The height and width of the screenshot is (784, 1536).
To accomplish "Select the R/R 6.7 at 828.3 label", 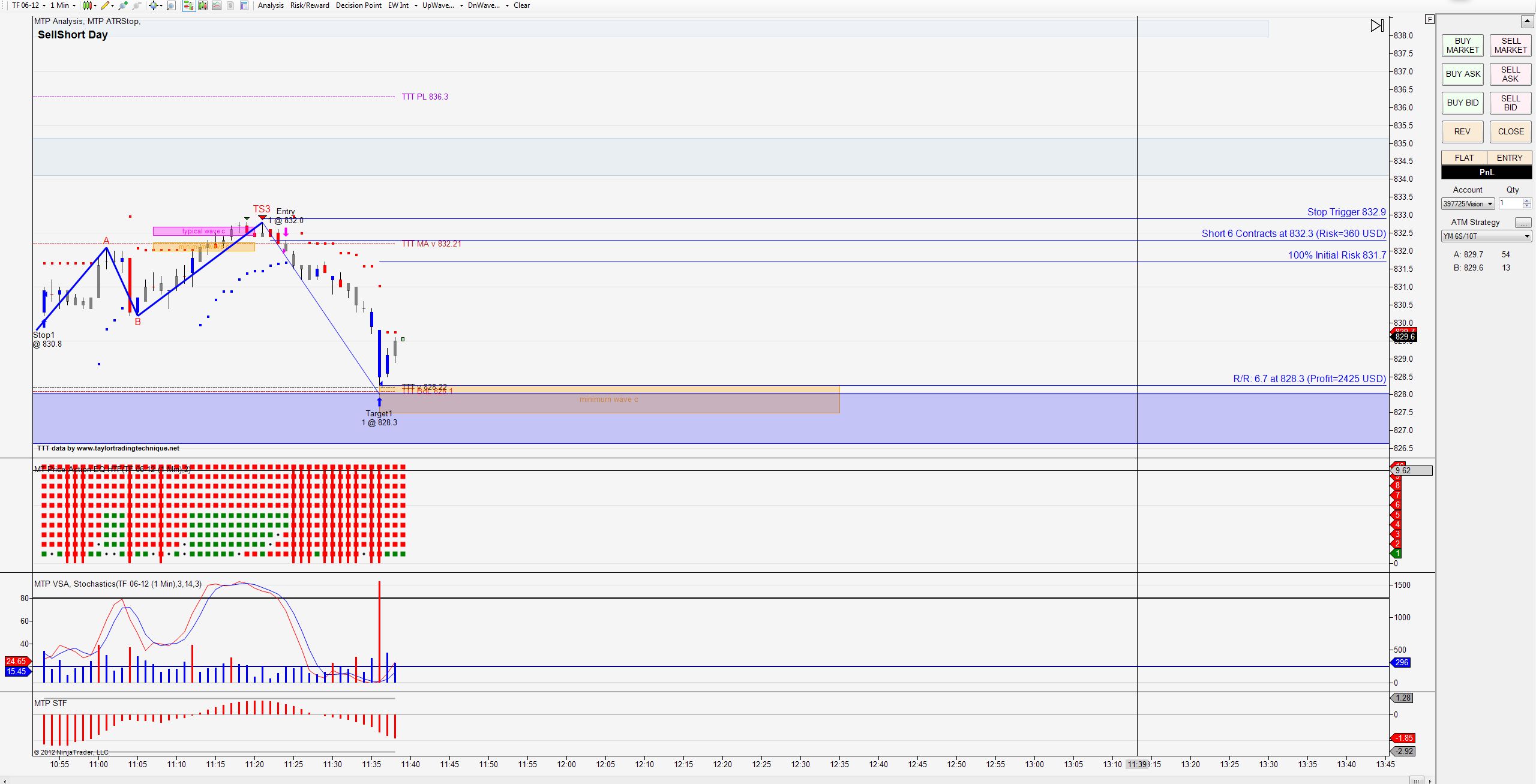I will 1309,379.
